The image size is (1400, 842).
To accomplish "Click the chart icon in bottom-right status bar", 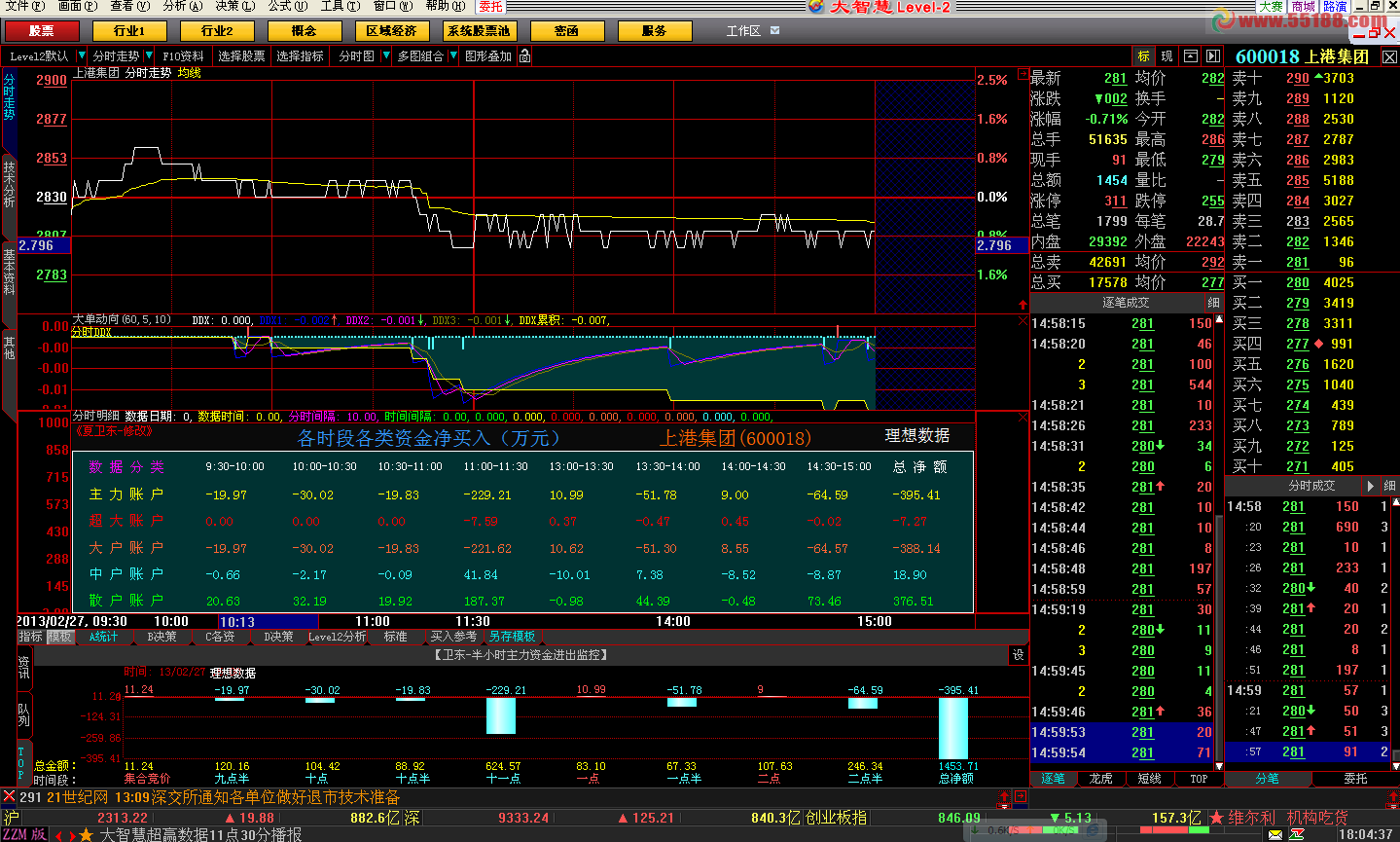I will point(1297,834).
